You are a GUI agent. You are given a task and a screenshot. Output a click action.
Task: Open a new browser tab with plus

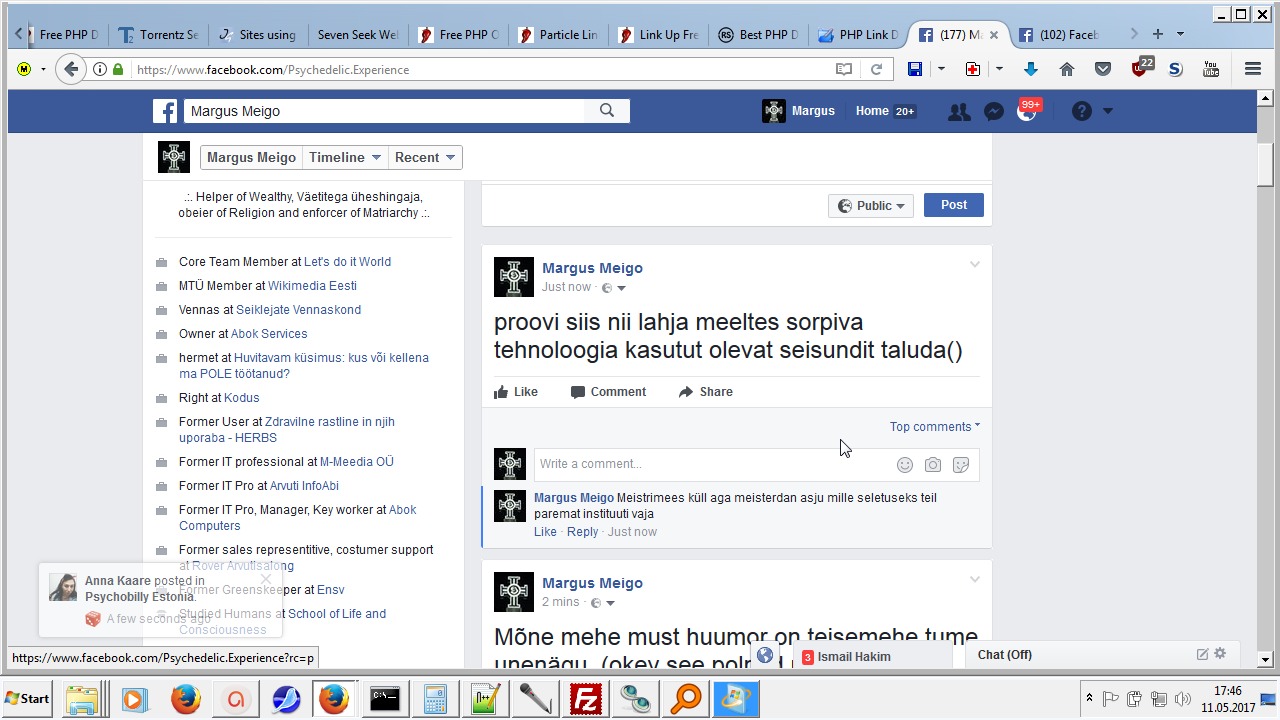point(1158,34)
